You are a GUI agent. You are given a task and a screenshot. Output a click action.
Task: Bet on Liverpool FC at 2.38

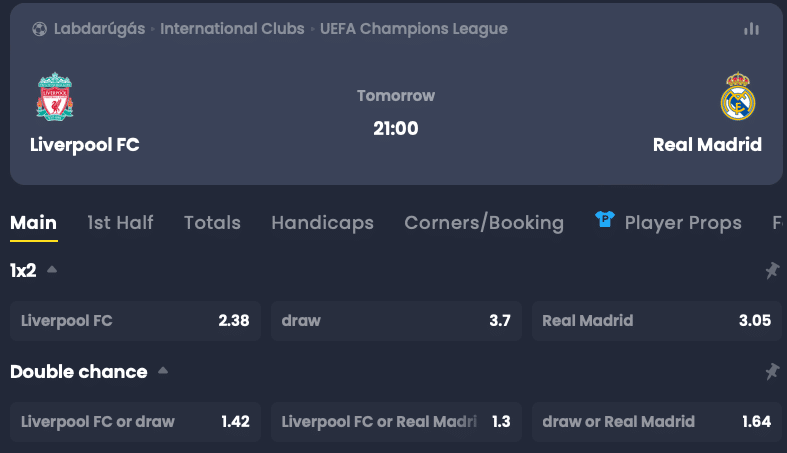click(135, 321)
